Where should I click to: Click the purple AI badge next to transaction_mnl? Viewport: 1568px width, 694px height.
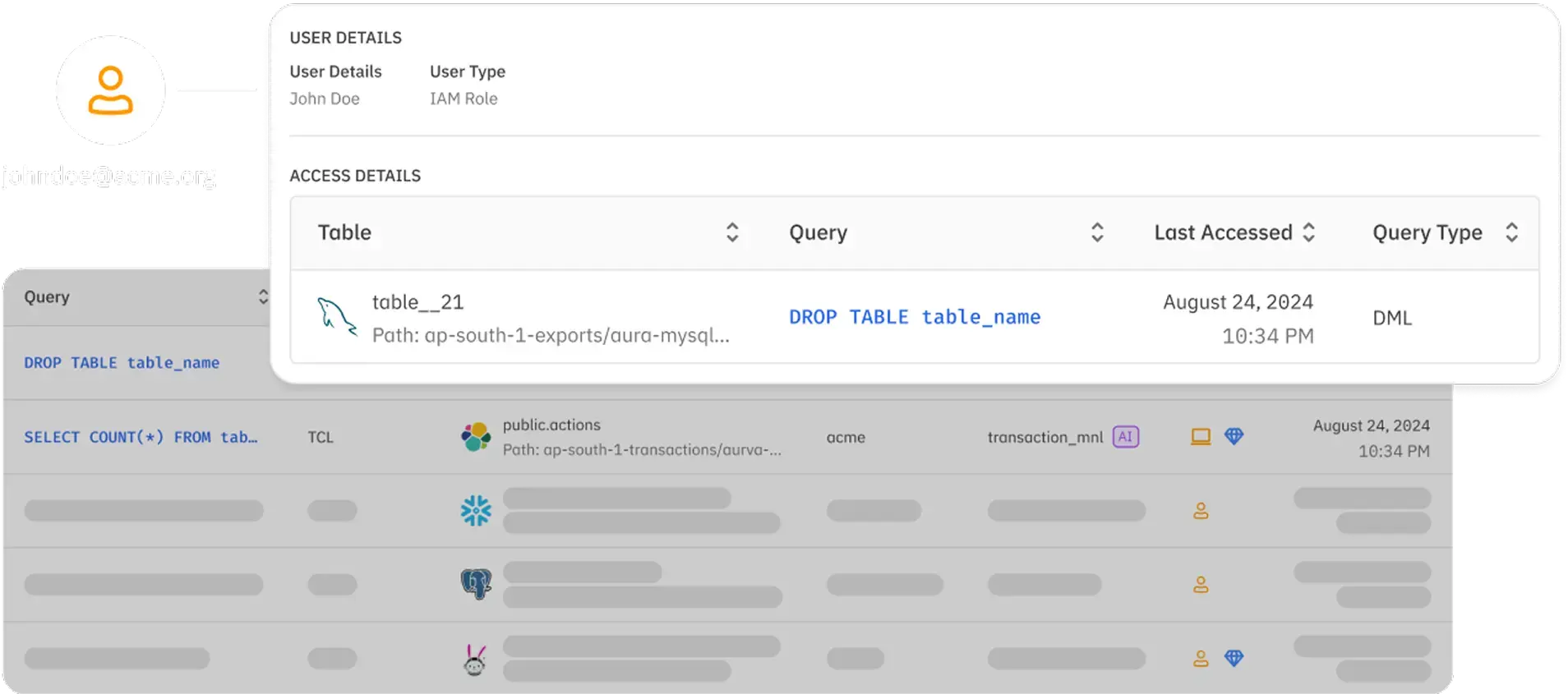pyautogui.click(x=1125, y=437)
